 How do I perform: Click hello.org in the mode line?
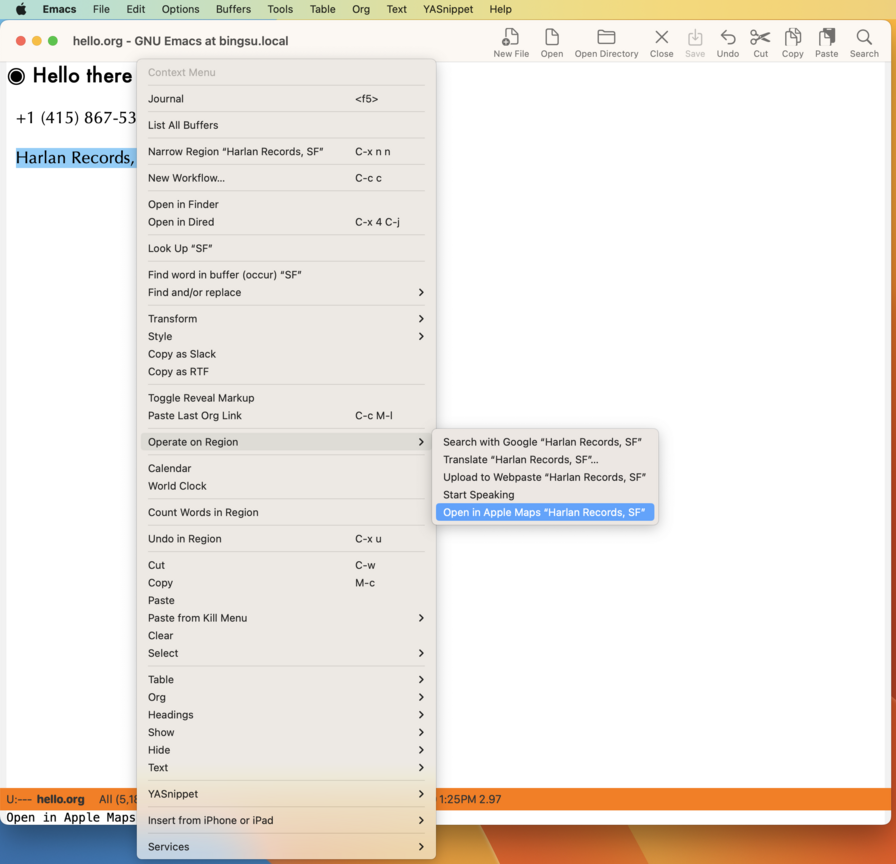[x=61, y=799]
